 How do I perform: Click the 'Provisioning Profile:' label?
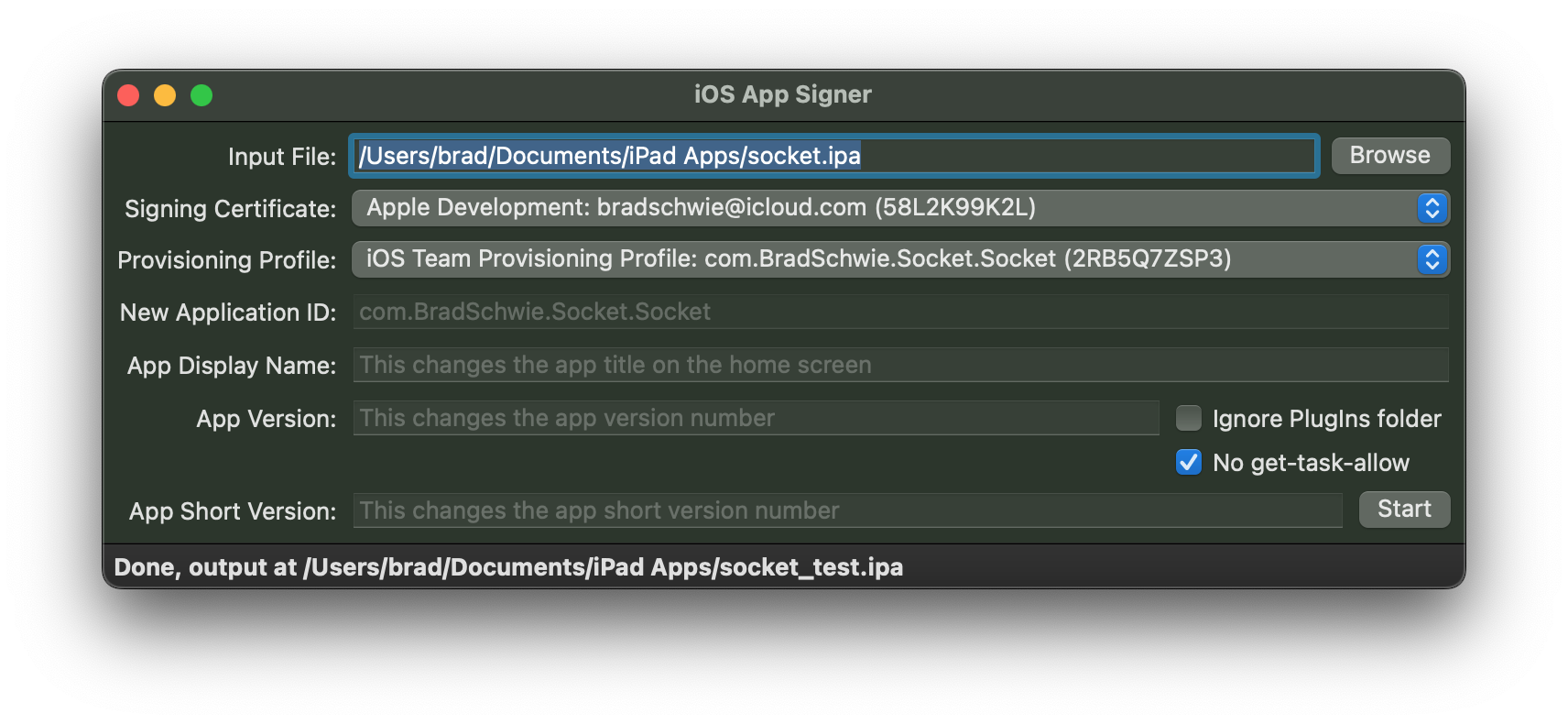coord(227,260)
